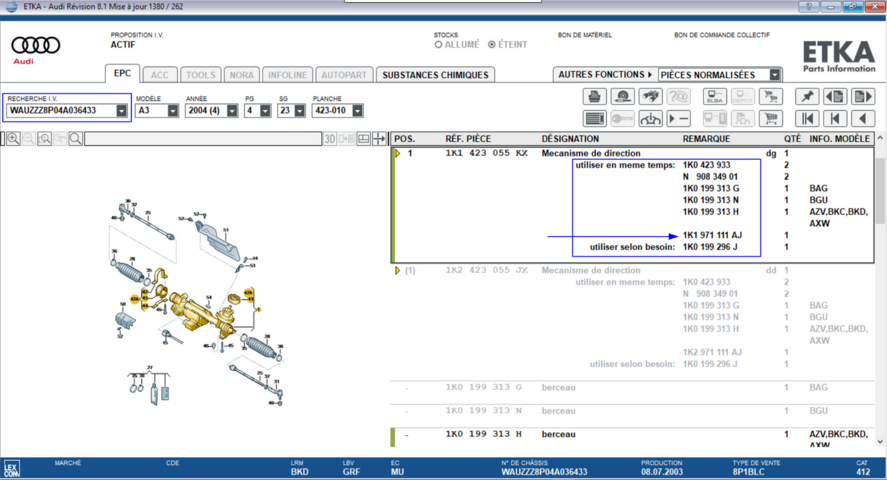Click the steering rack exploded diagram

pyautogui.click(x=197, y=302)
